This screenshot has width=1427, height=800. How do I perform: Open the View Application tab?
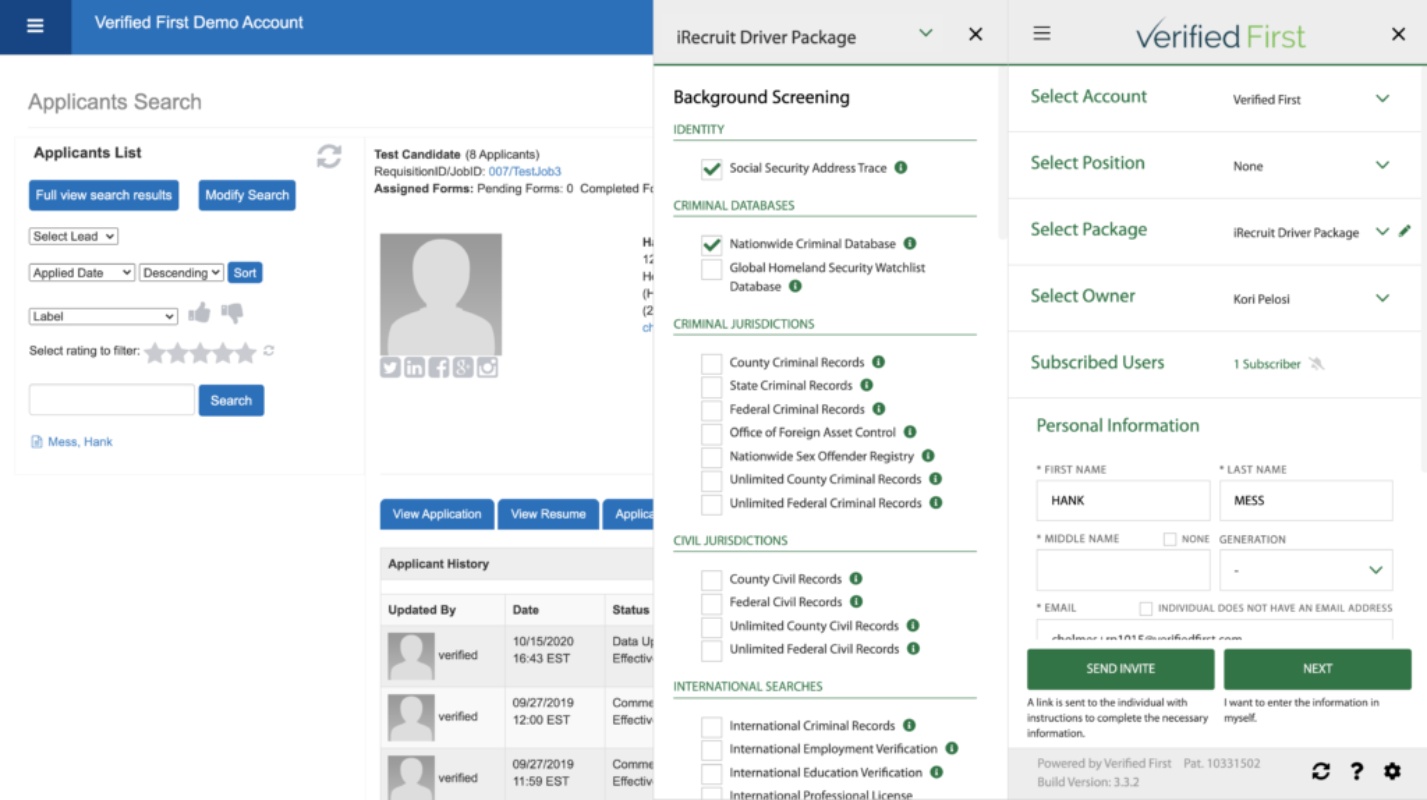[437, 514]
